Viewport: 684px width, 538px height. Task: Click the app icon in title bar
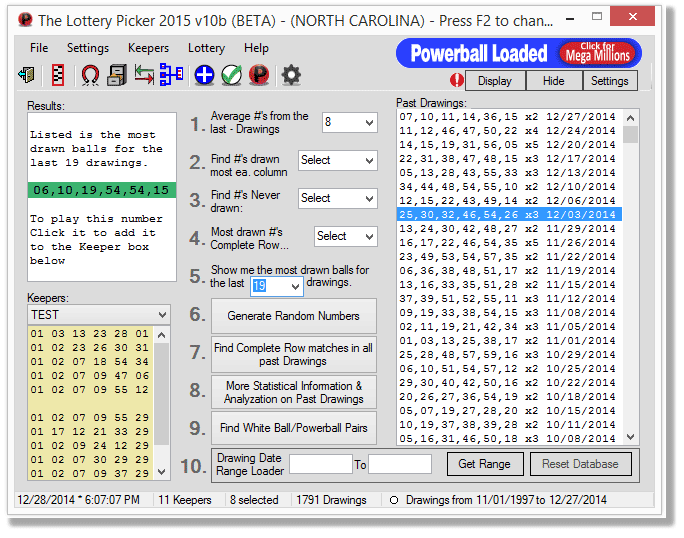click(x=25, y=20)
